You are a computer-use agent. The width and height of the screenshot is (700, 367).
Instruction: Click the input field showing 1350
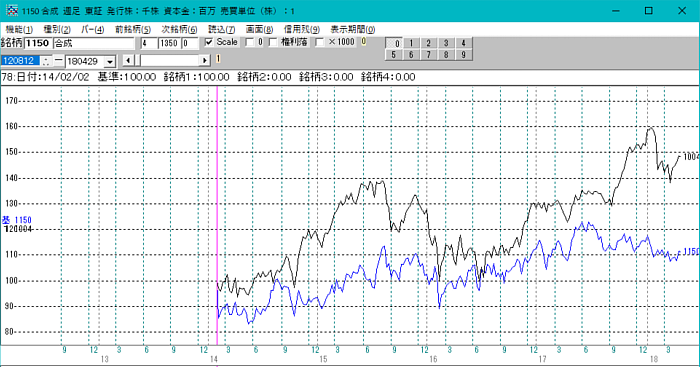(169, 43)
